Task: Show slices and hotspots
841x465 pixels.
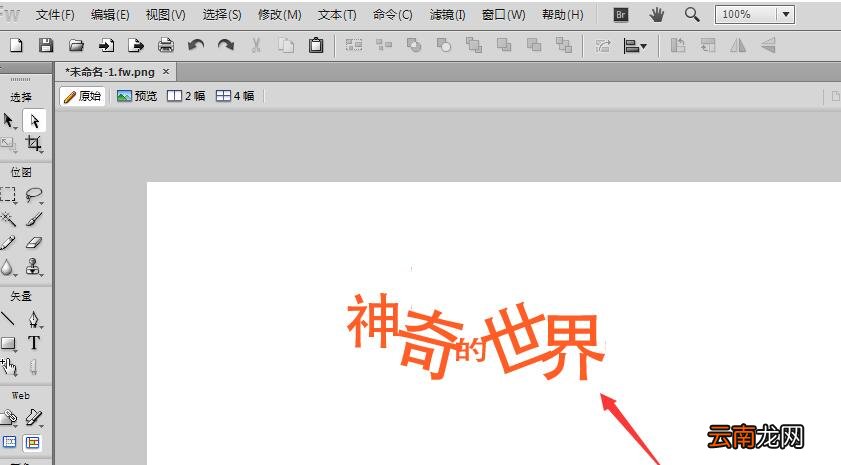Action: pos(32,442)
